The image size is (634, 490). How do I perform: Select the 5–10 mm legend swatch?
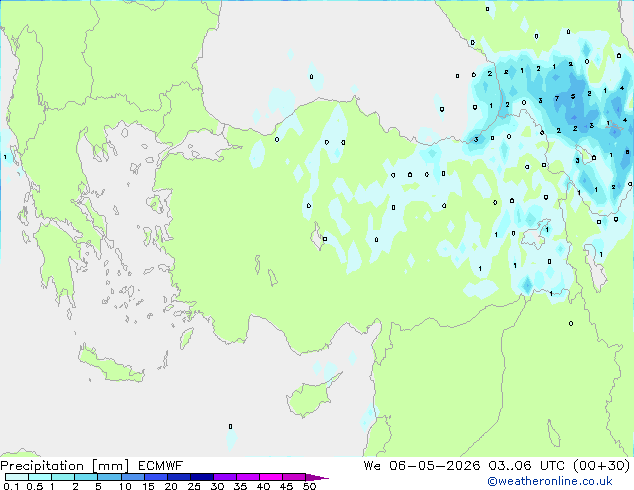[x=109, y=477]
